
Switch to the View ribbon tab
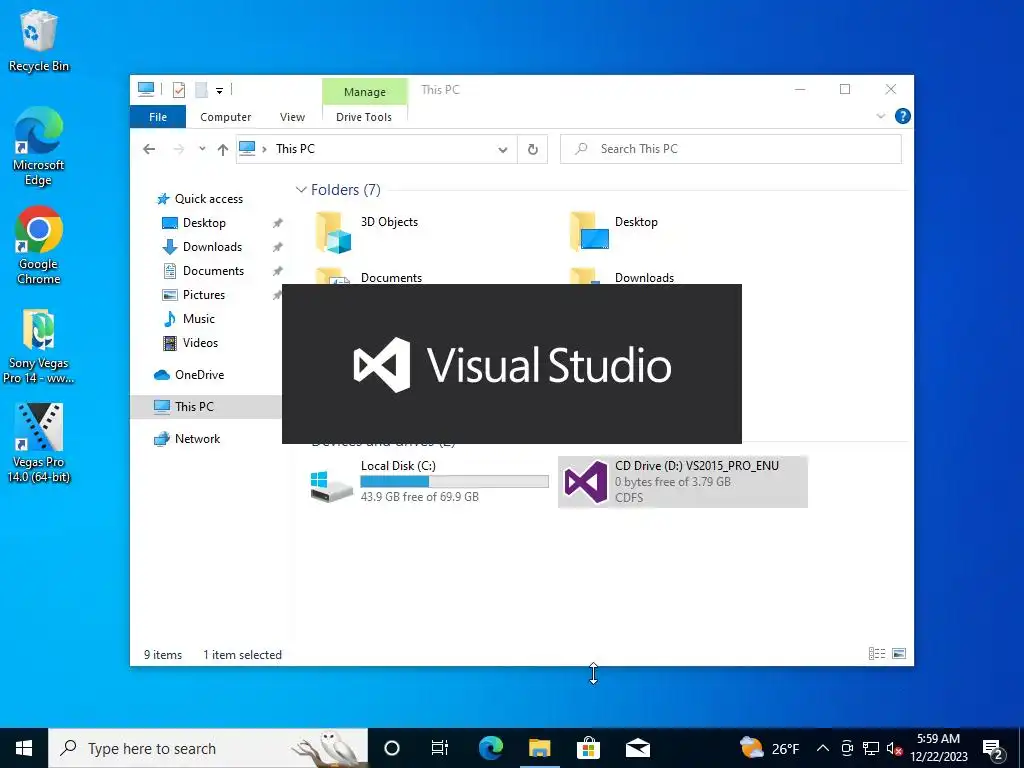point(292,117)
